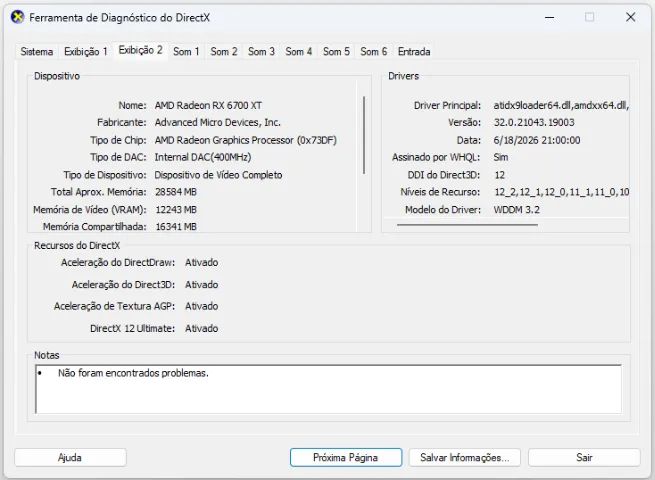Viewport: 655px width, 480px height.
Task: Click the chip type value with 0x73DF
Action: pos(246,140)
